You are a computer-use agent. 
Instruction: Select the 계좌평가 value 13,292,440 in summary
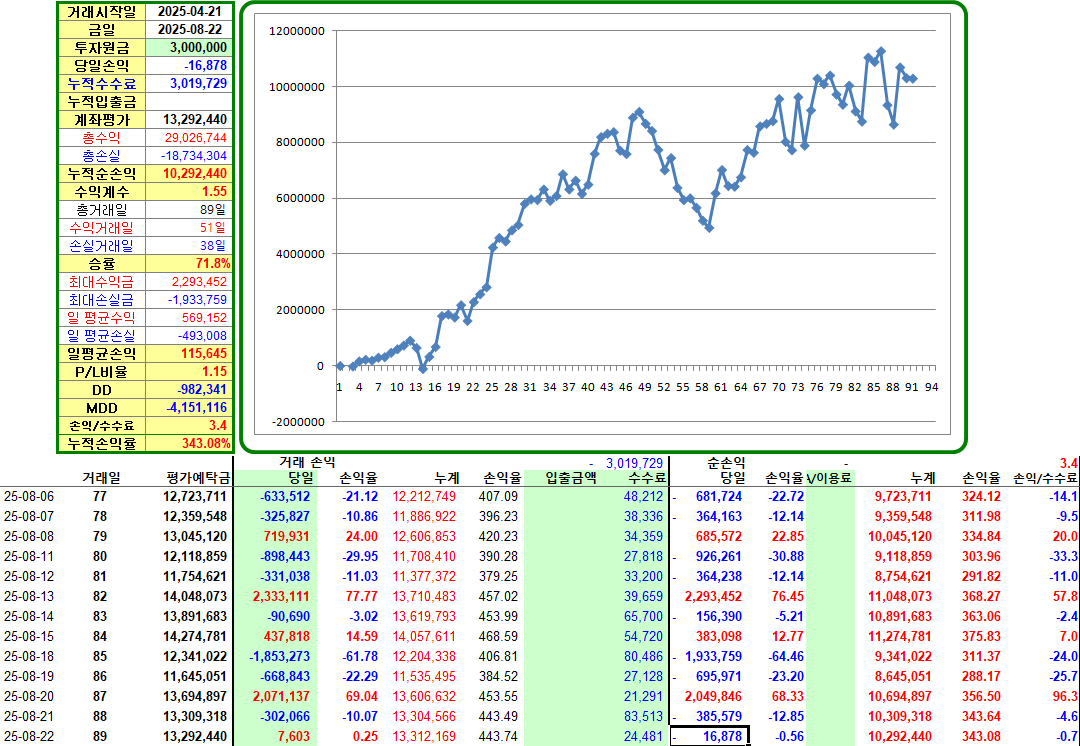point(189,119)
